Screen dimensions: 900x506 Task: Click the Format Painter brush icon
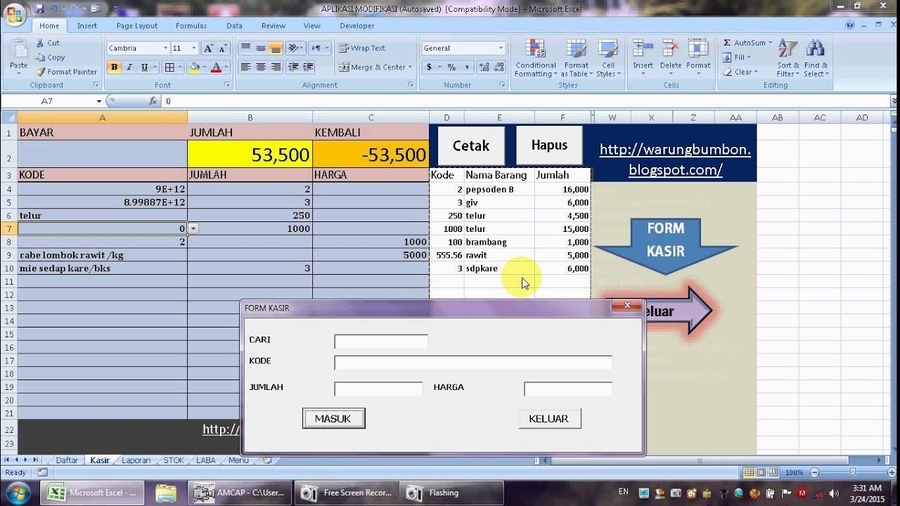[40, 72]
